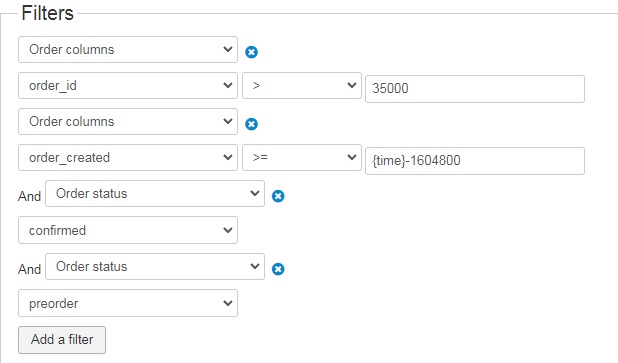Change the >= operator dropdown
This screenshot has height=363, width=618.
[302, 157]
